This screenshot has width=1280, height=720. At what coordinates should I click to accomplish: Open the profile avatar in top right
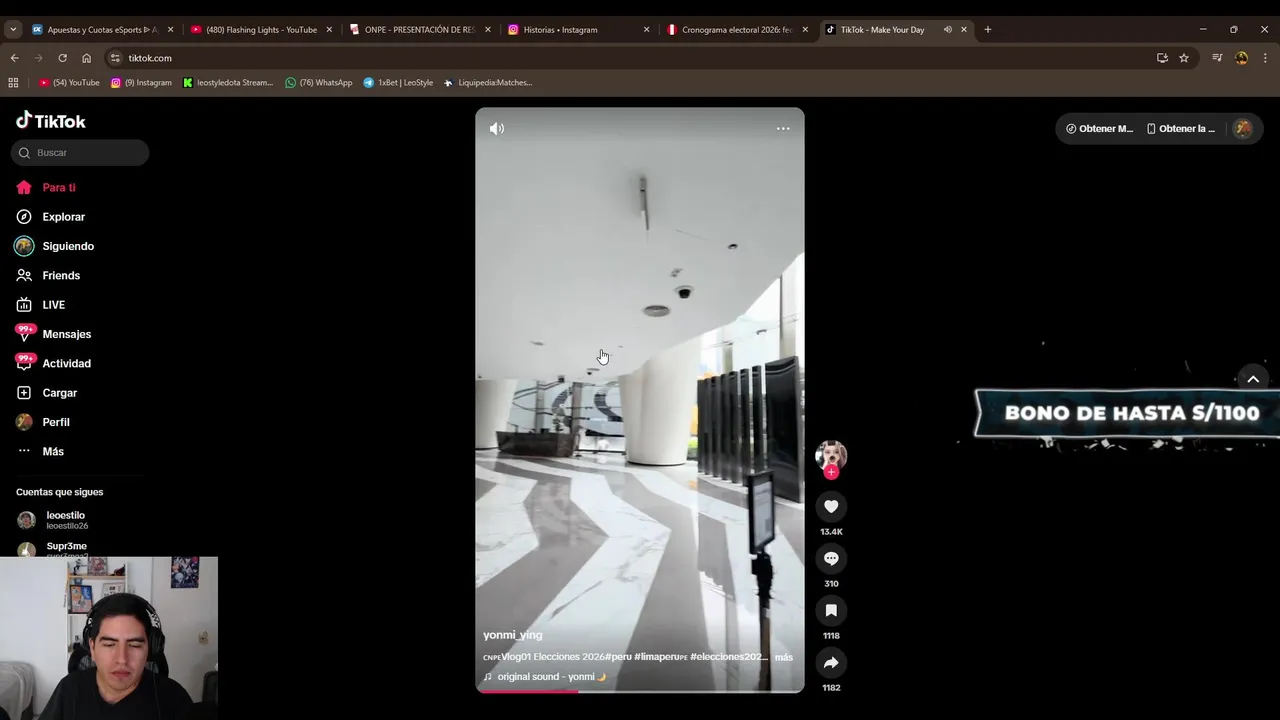tap(1243, 129)
